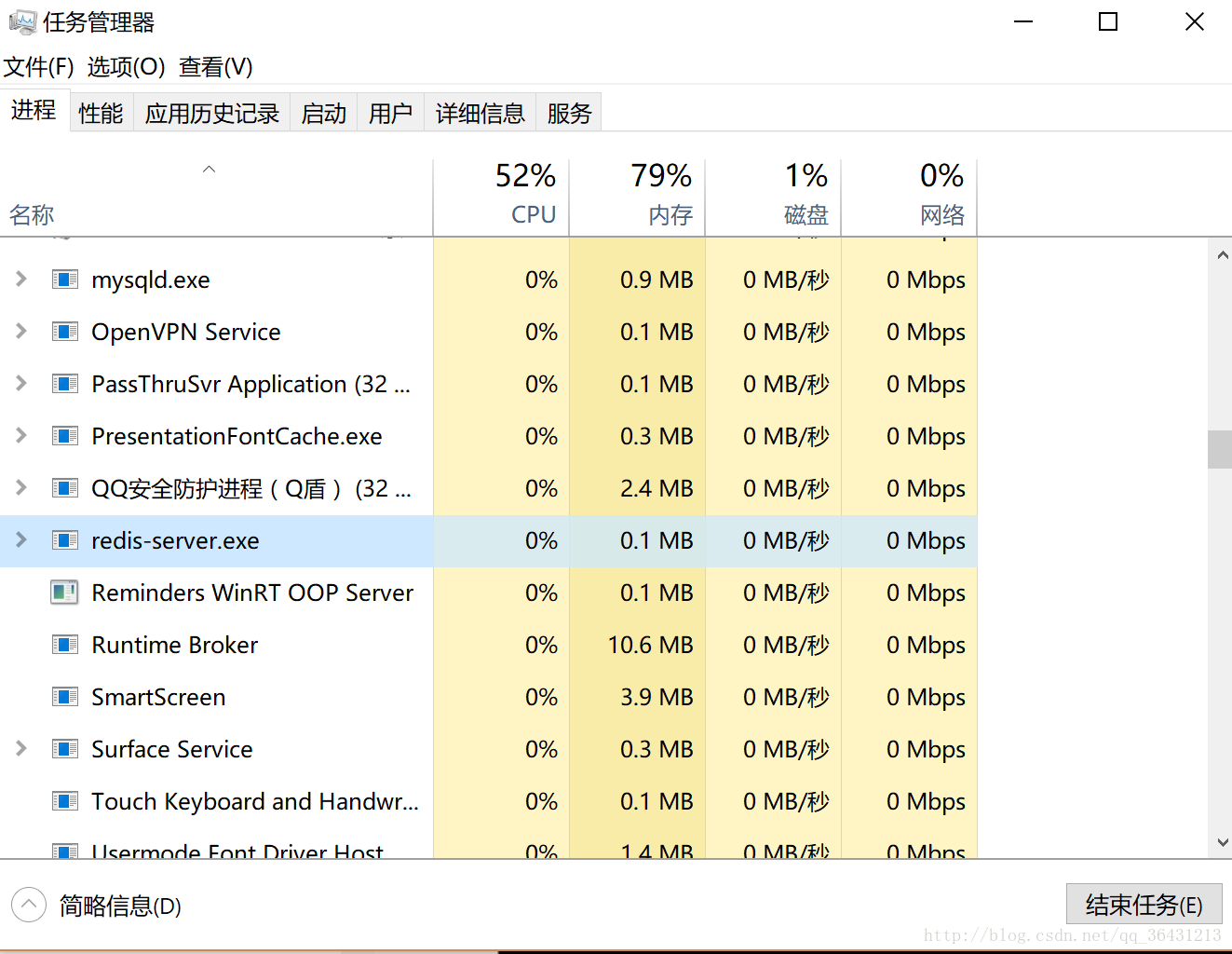Select the QQ安全防护进程 row name
This screenshot has width=1232, height=954.
[250, 488]
